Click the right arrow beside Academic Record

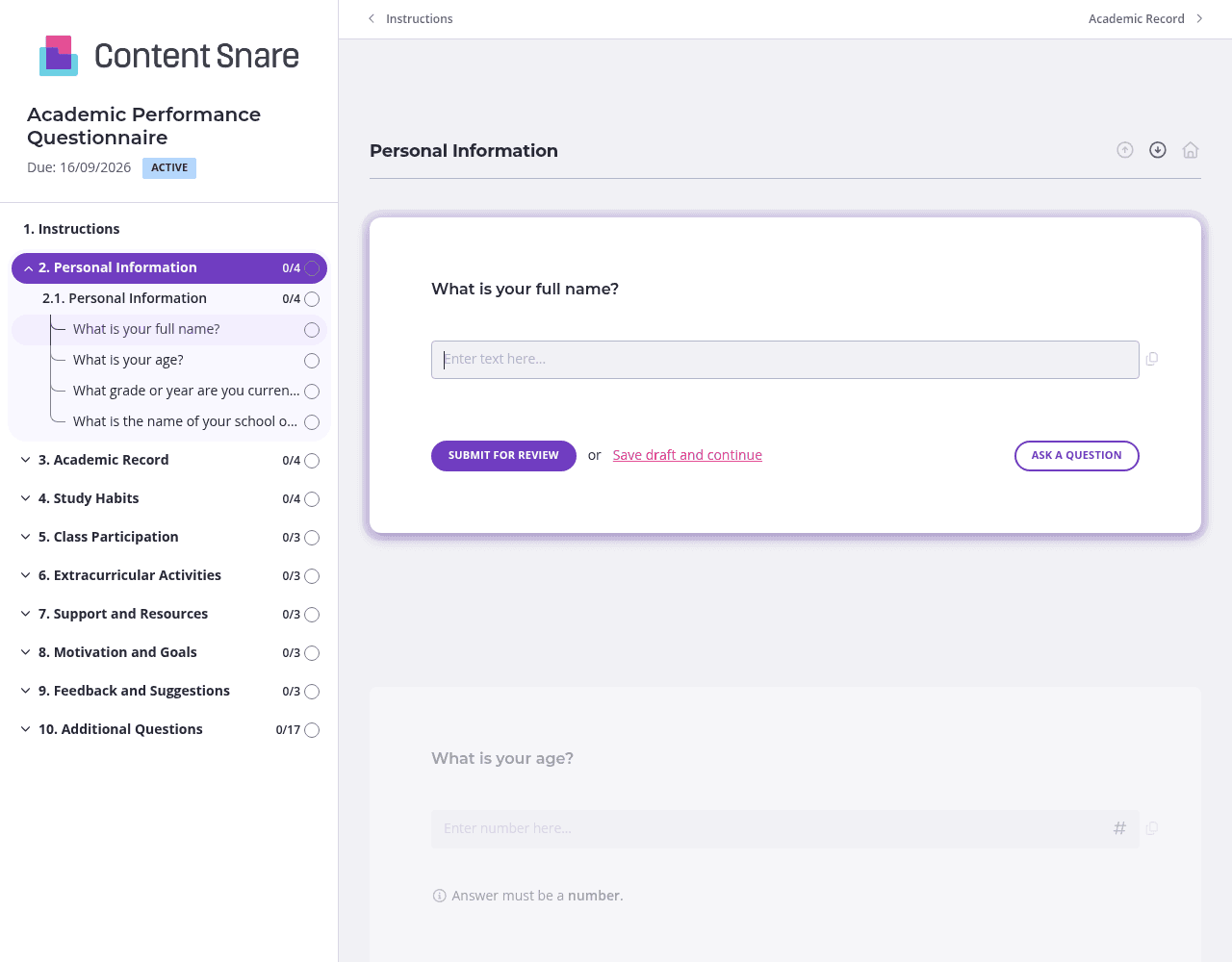click(x=1199, y=18)
